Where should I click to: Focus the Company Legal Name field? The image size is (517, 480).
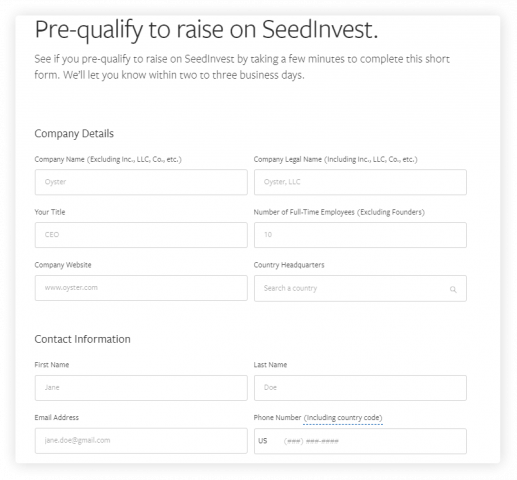pos(360,182)
